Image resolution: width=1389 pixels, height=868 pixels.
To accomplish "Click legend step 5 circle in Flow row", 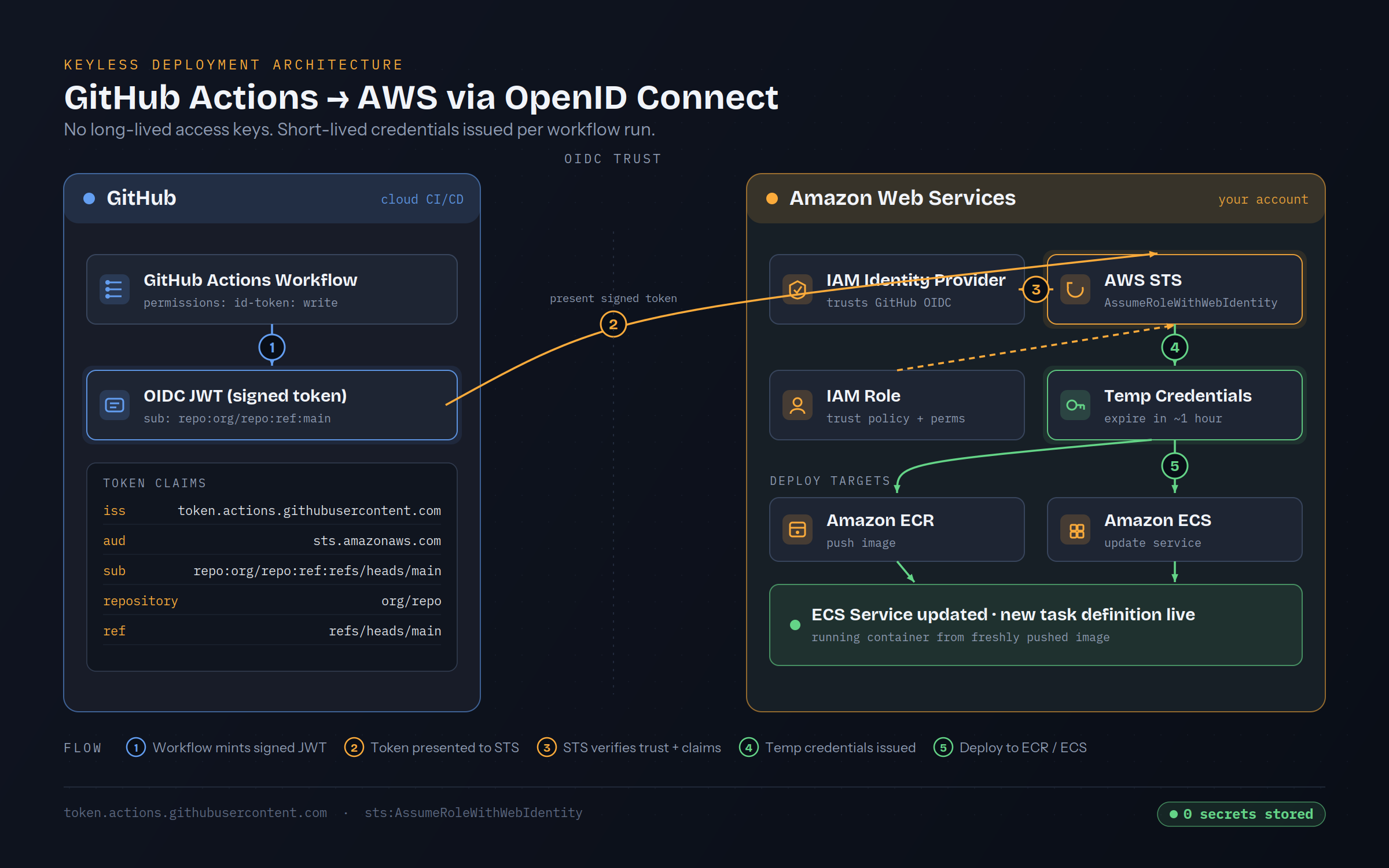I will (x=943, y=747).
